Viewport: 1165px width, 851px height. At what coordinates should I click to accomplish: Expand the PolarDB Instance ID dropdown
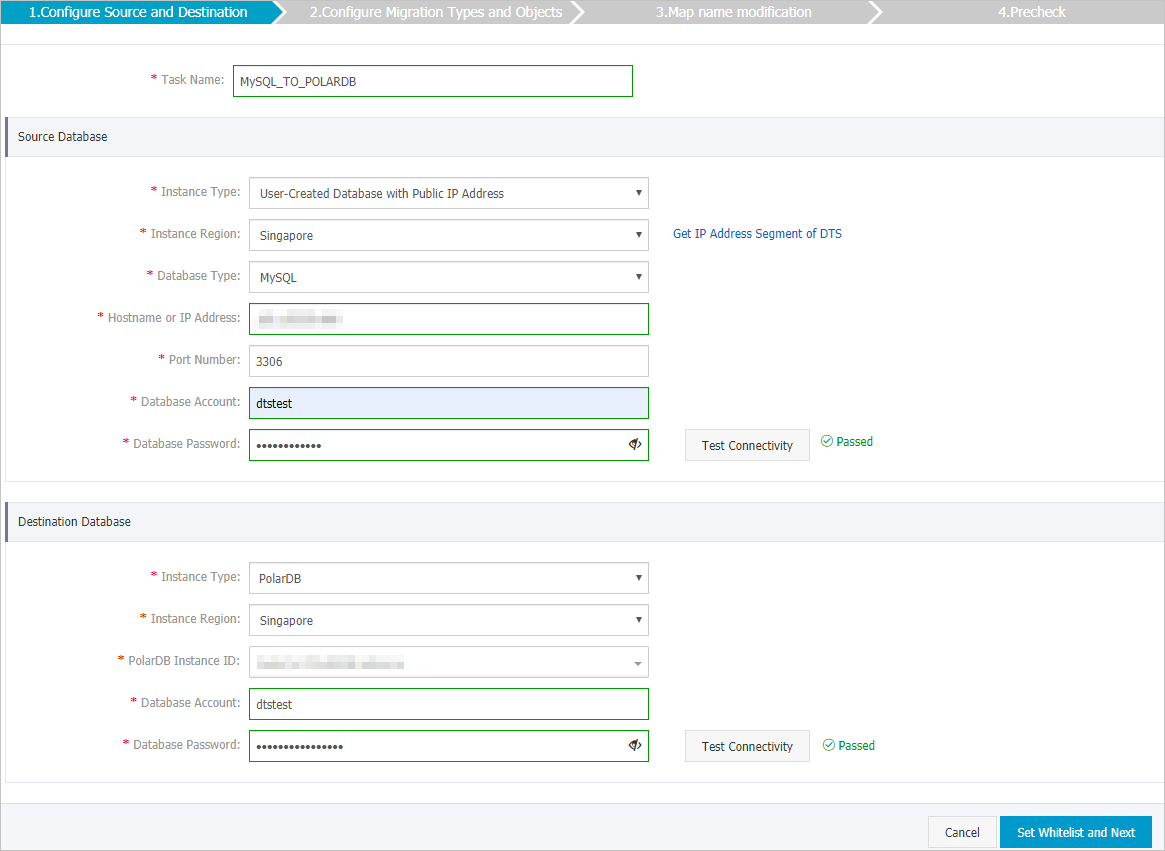449,662
